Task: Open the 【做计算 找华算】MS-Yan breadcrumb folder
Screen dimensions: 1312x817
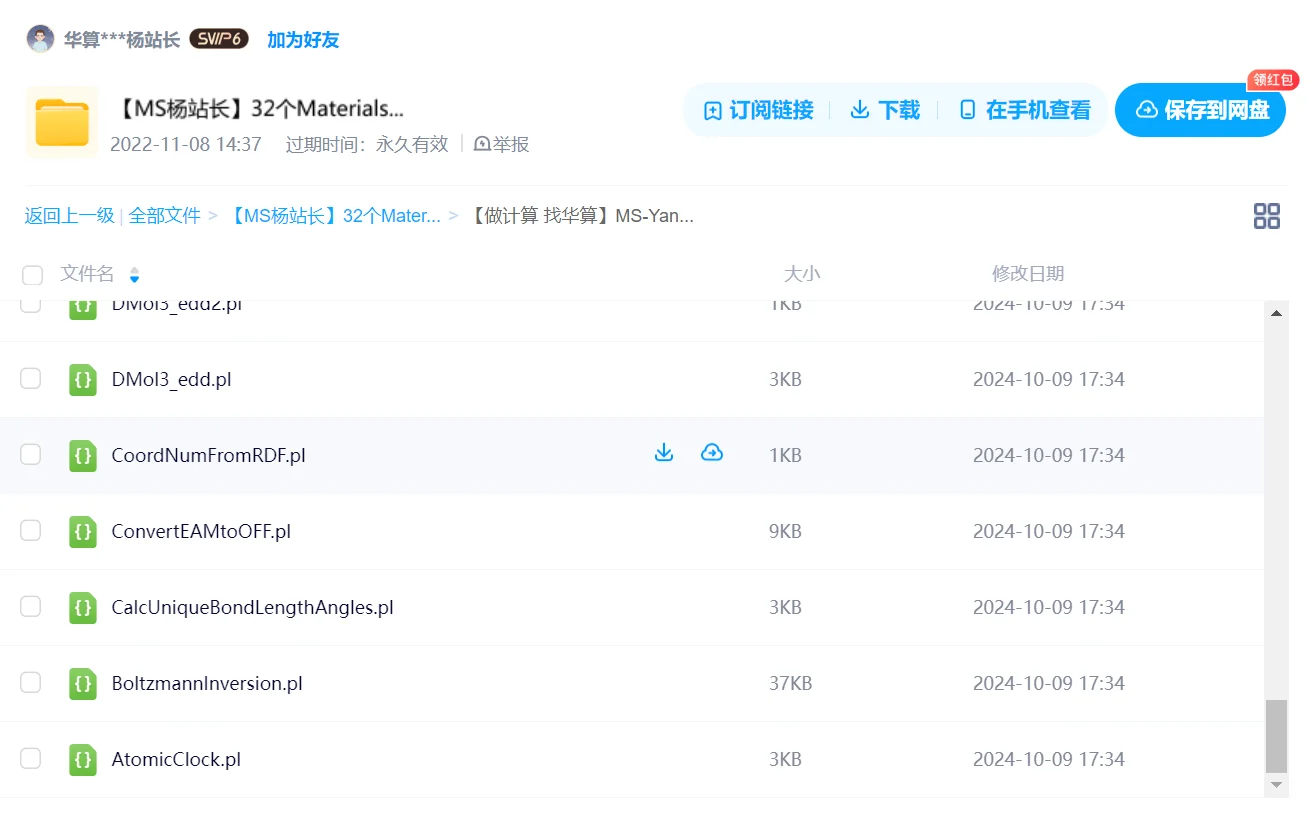Action: click(x=571, y=215)
